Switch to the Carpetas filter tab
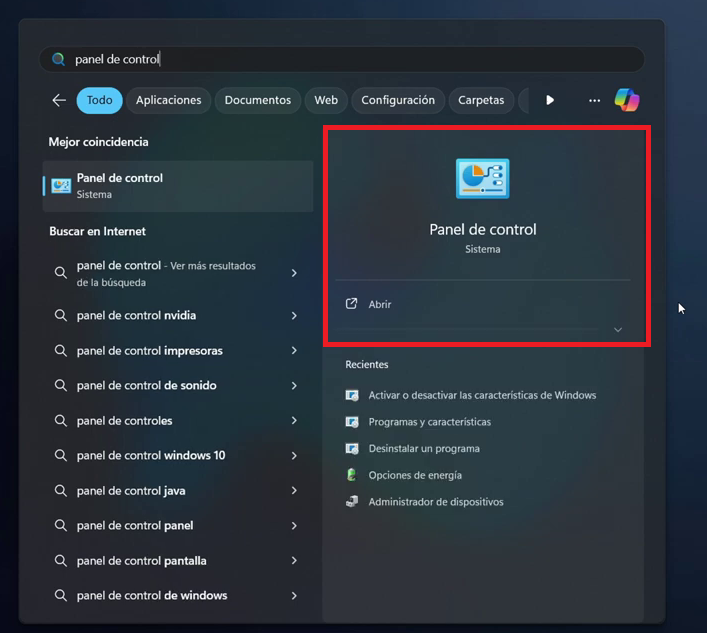This screenshot has height=633, width=707. tap(481, 100)
